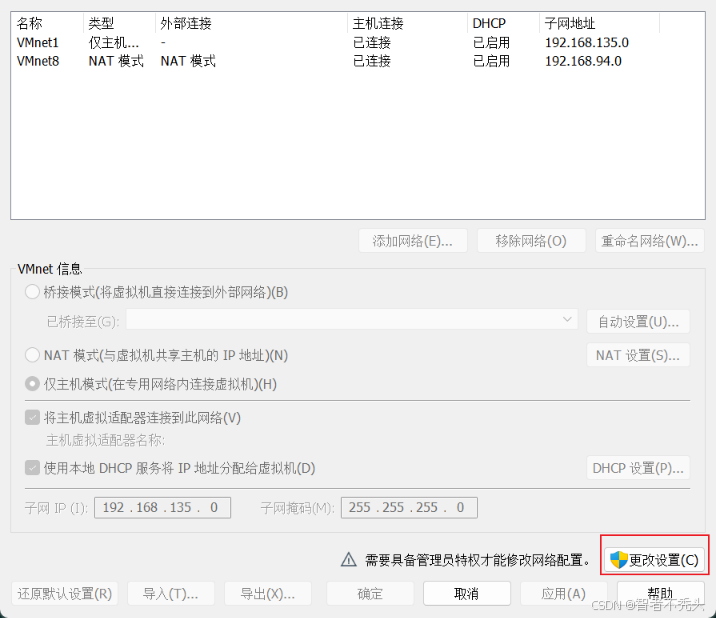Viewport: 716px width, 618px height.
Task: Click the 确定 button
Action: coord(370,593)
